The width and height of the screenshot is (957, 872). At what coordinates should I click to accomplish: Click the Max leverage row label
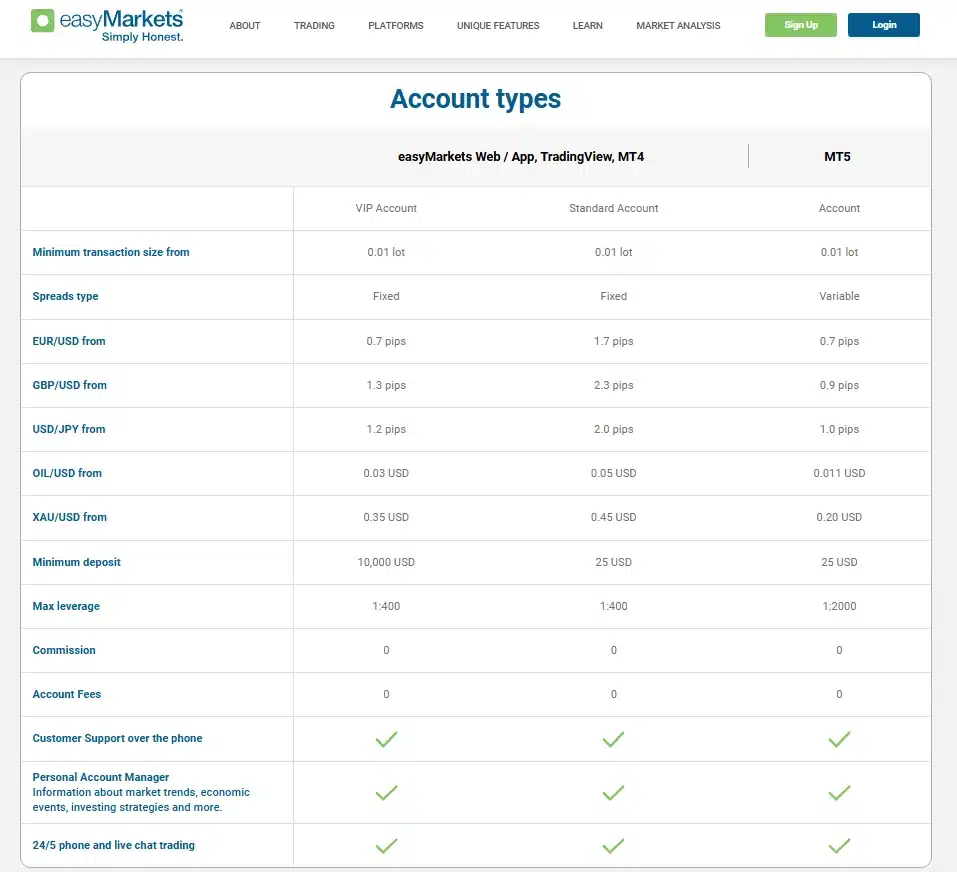click(x=66, y=606)
